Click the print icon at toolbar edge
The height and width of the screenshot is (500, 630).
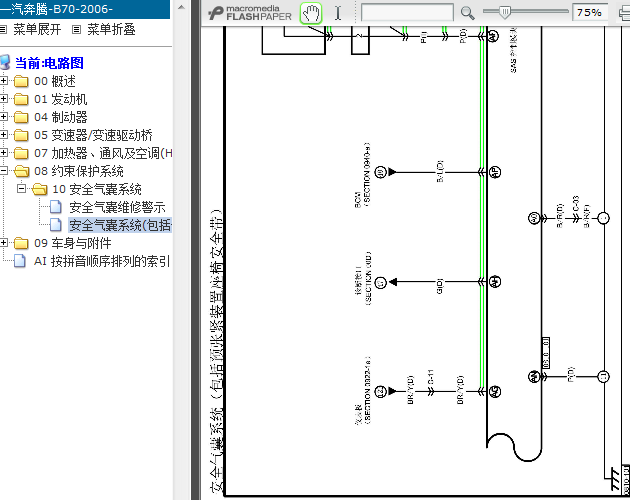[624, 13]
